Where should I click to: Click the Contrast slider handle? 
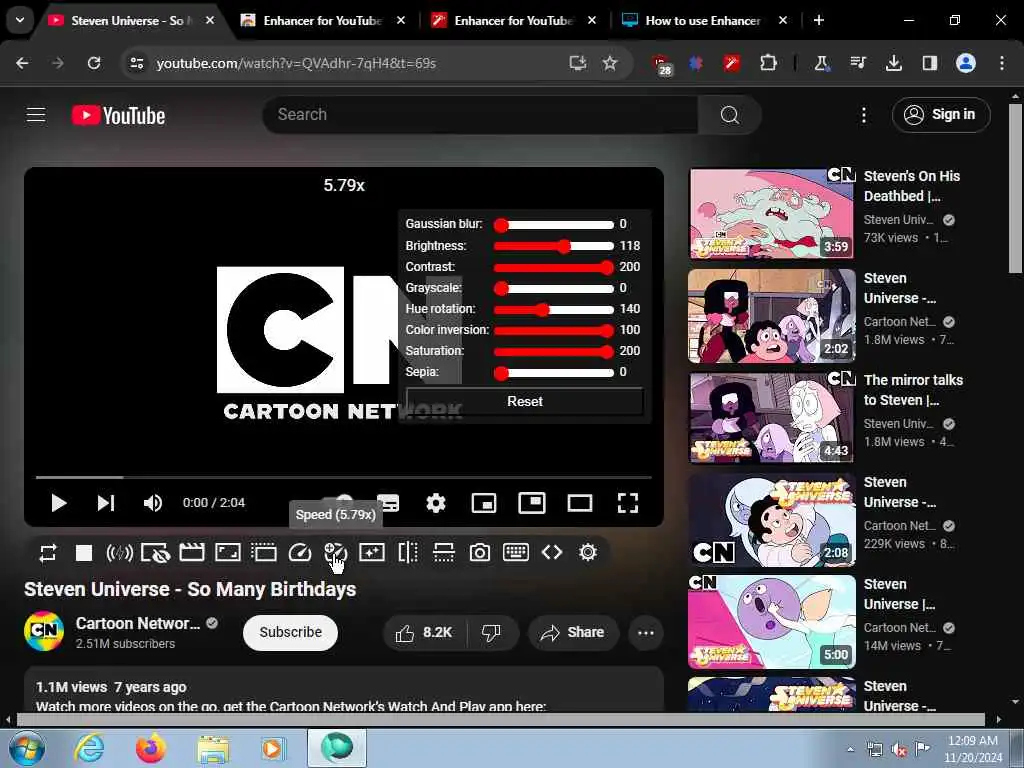[x=607, y=267]
